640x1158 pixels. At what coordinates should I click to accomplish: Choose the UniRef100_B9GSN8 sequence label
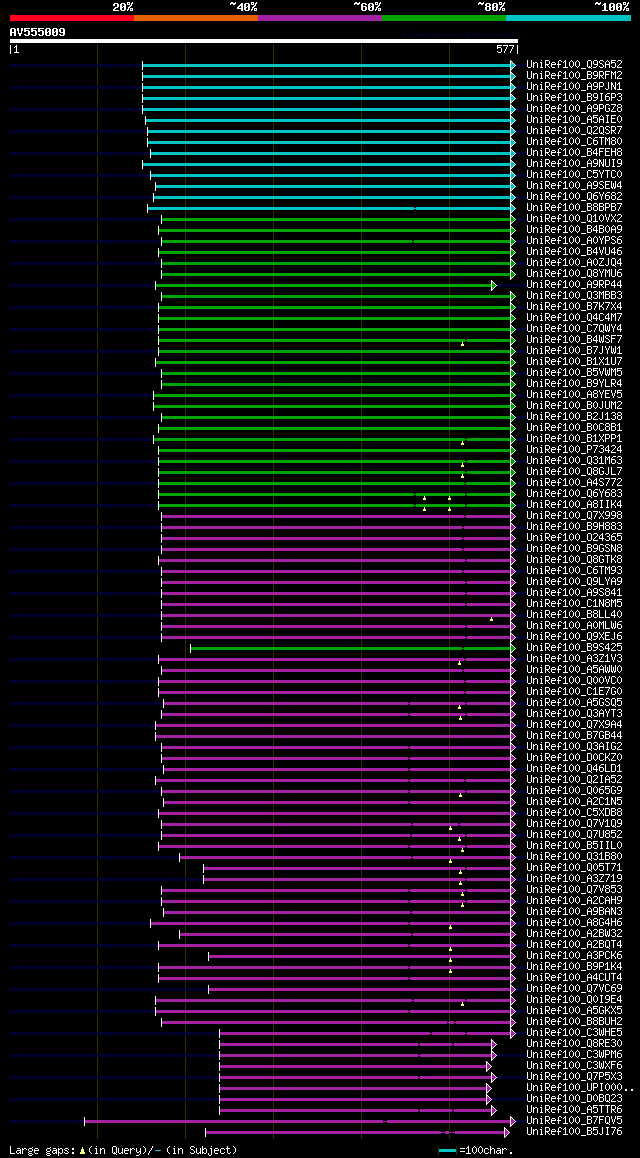click(574, 549)
